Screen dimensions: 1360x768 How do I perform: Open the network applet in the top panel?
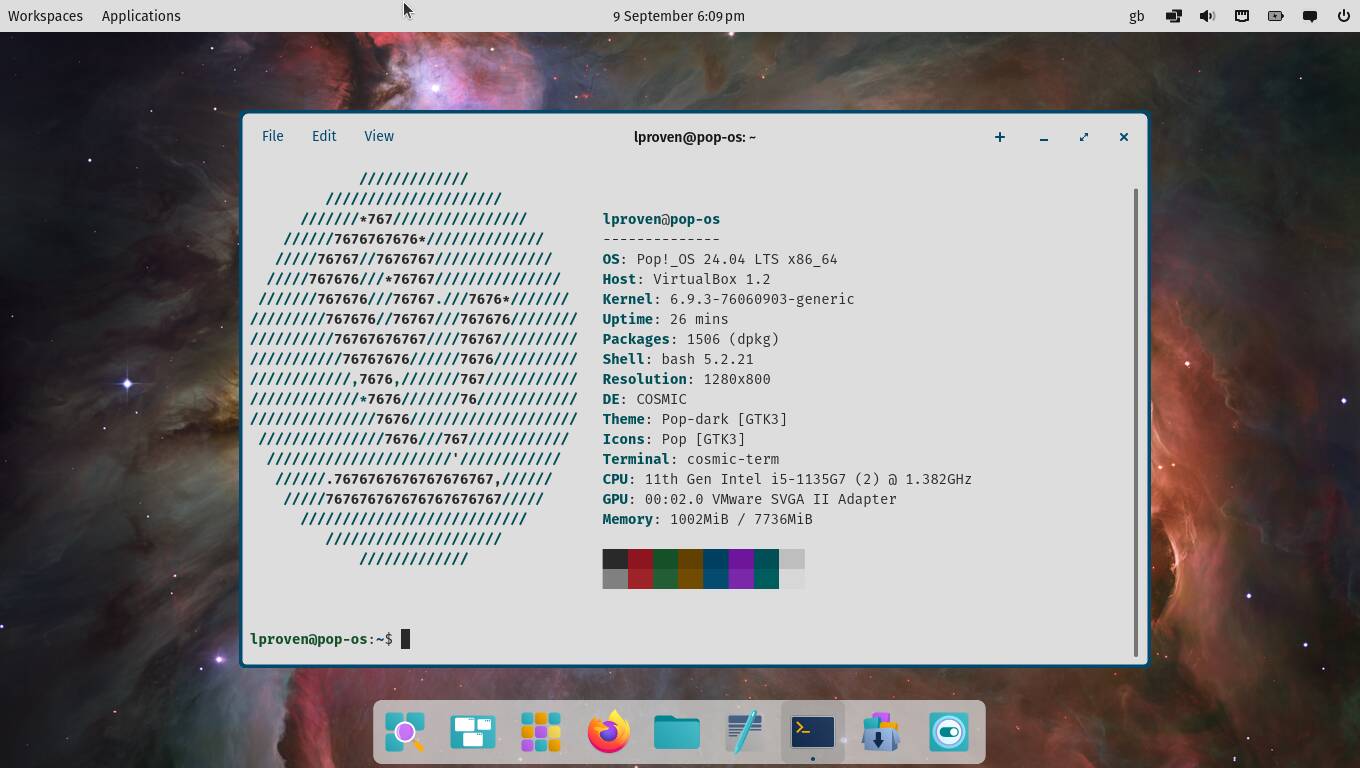tap(1173, 15)
